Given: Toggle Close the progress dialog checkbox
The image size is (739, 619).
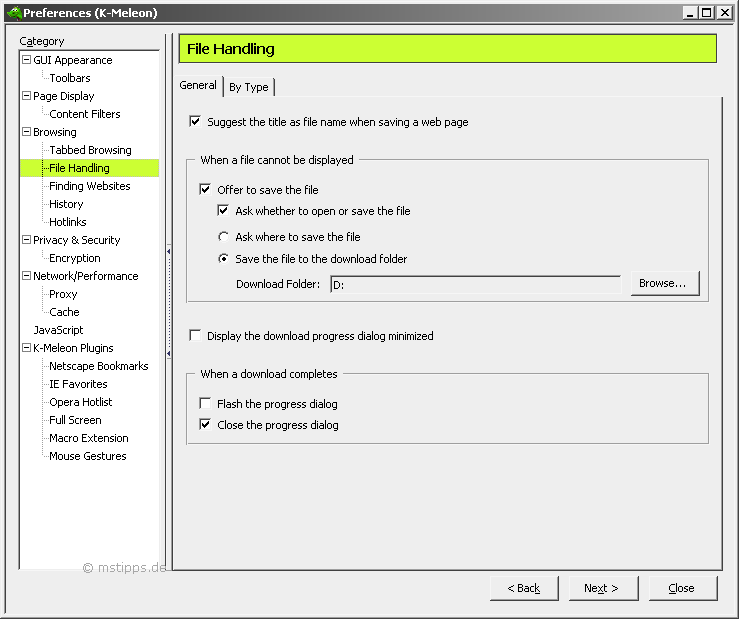Looking at the screenshot, I should click(205, 424).
